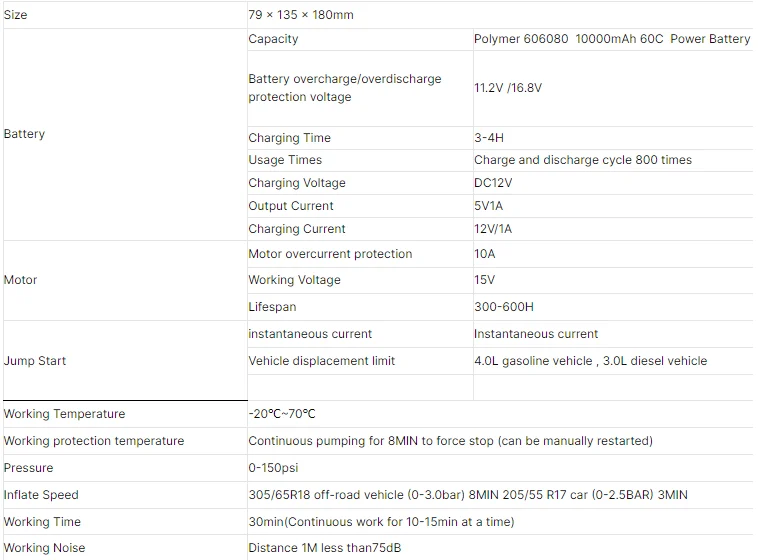This screenshot has height=560, width=758.
Task: Click the '11.2V /16.8V' protection voltage value
Action: [x=508, y=88]
